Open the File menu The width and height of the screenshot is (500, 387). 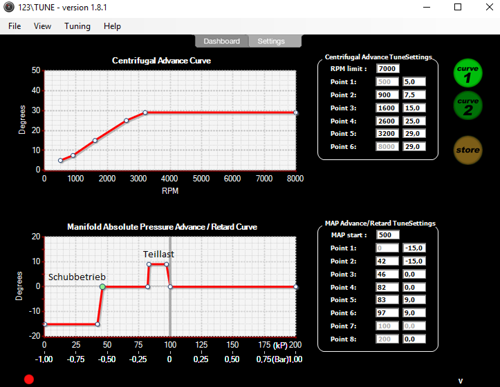coord(14,26)
